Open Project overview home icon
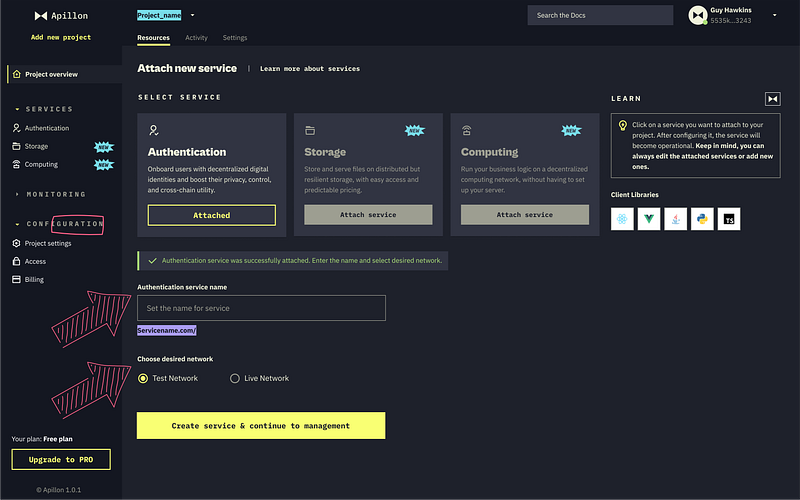Screen dimensions: 800x500 (x=17, y=74)
